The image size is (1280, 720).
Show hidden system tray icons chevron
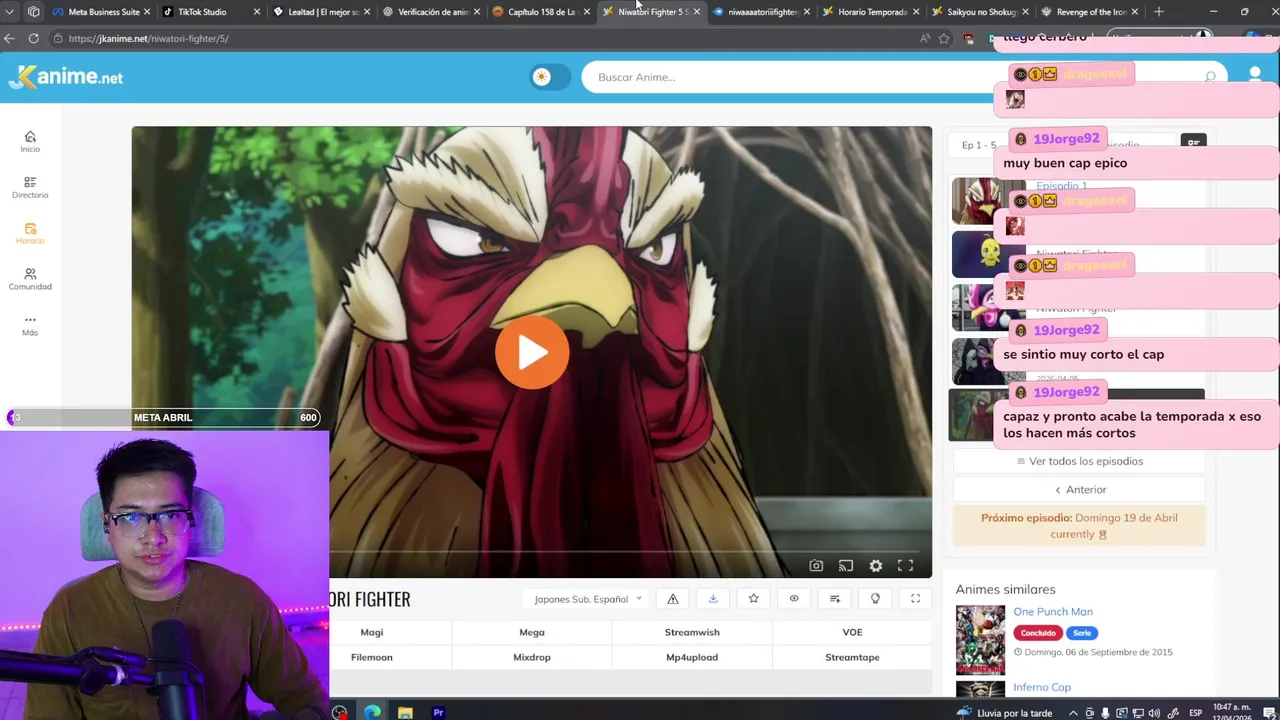pos(1074,713)
